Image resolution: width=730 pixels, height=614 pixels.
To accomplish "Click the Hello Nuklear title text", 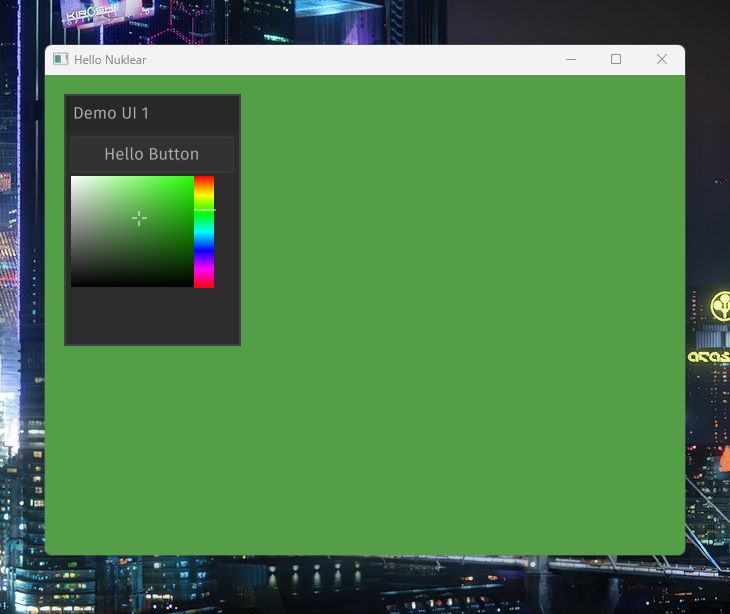I will (110, 60).
